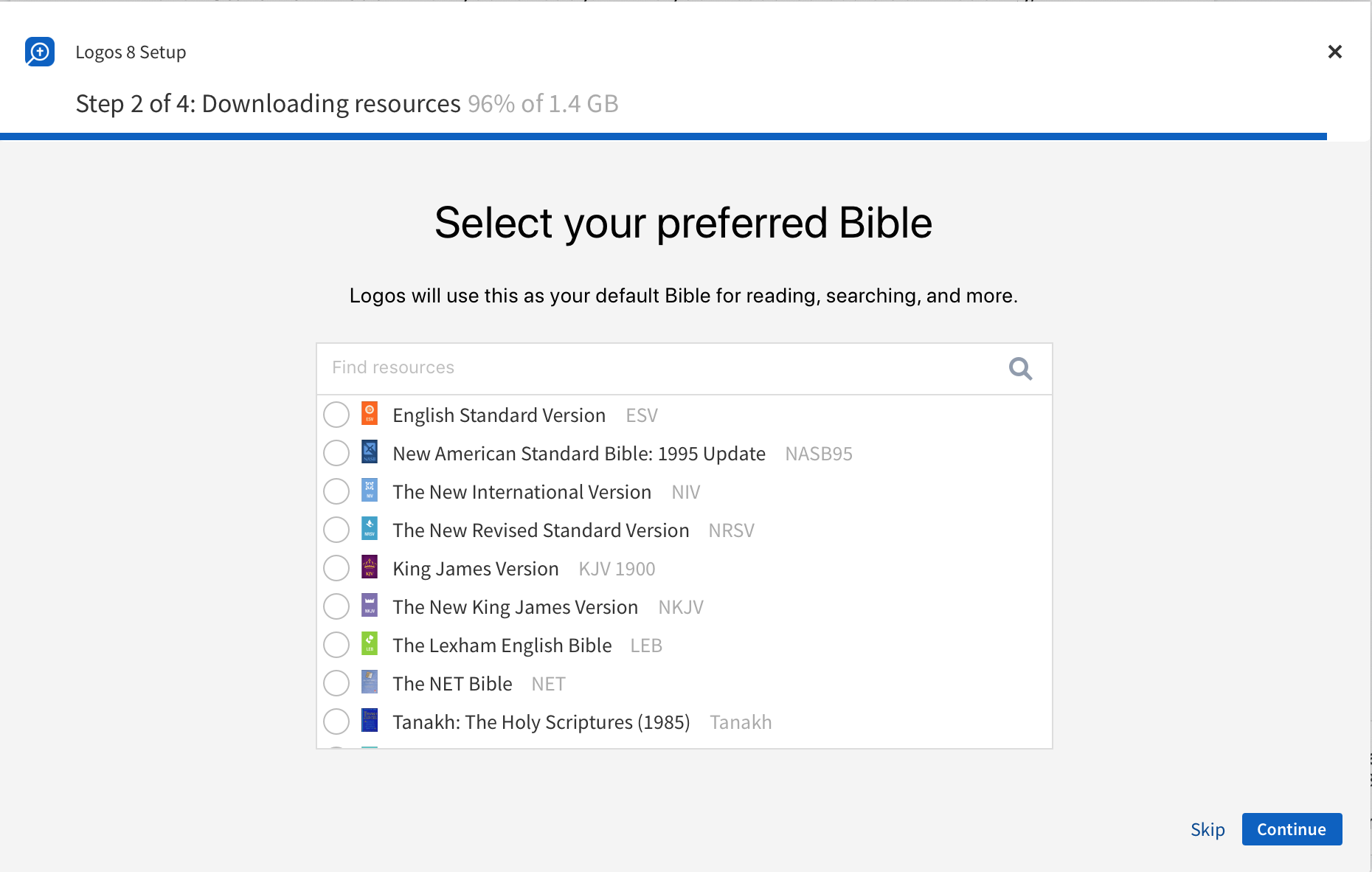Click the NIV Bible cover icon

click(370, 491)
